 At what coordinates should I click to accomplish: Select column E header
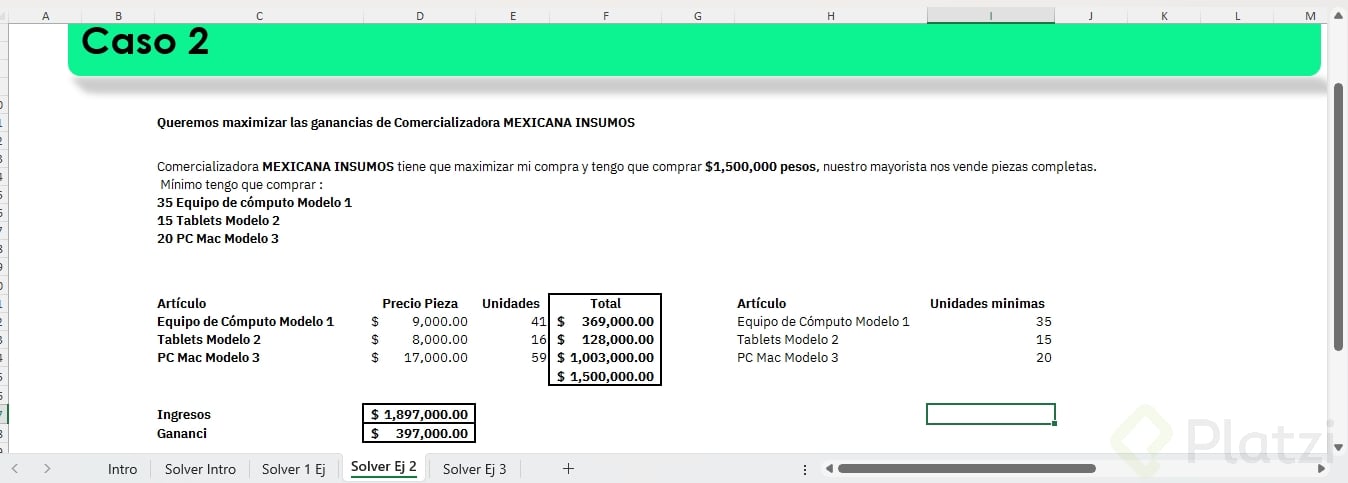(x=513, y=15)
